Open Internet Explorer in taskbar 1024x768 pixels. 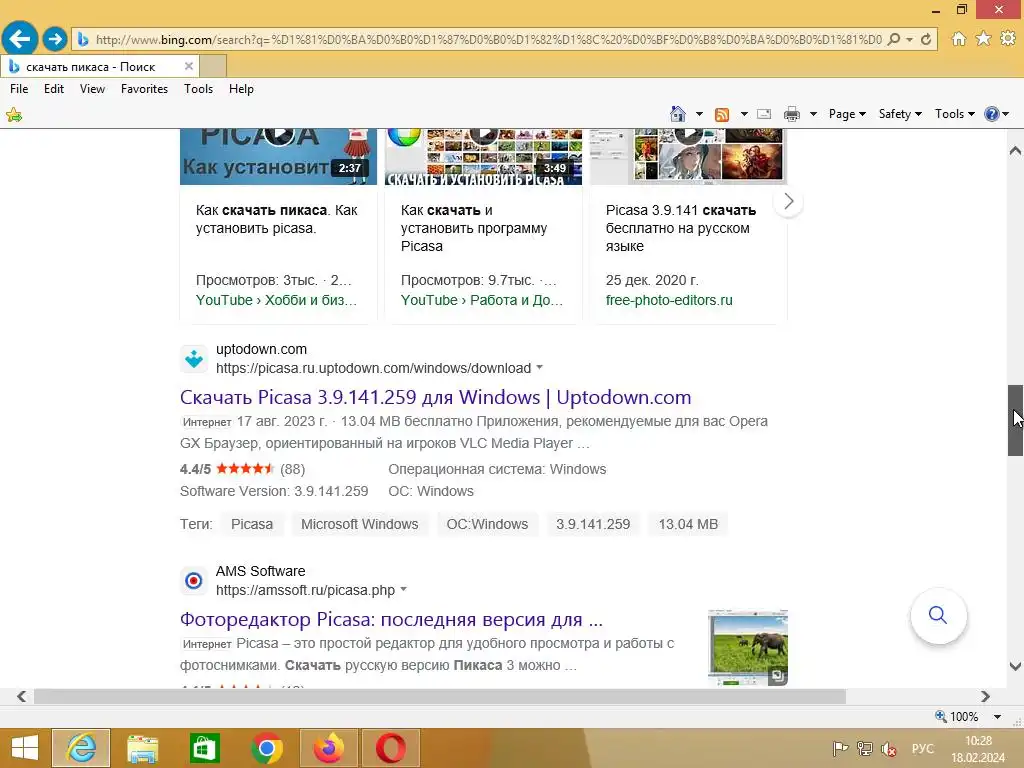[81, 748]
